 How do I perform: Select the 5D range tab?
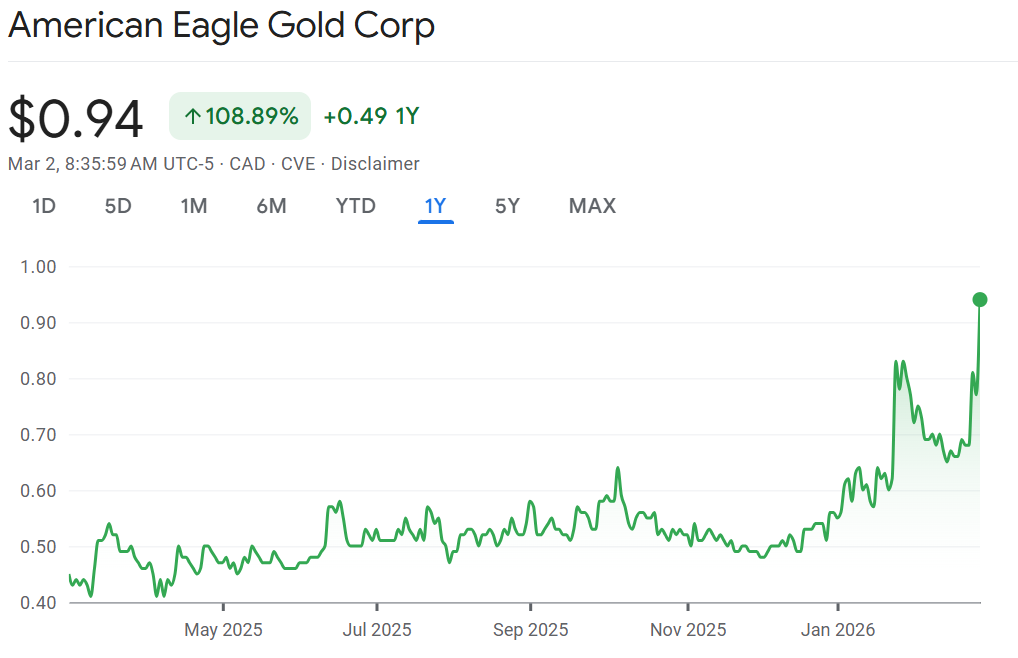(118, 206)
